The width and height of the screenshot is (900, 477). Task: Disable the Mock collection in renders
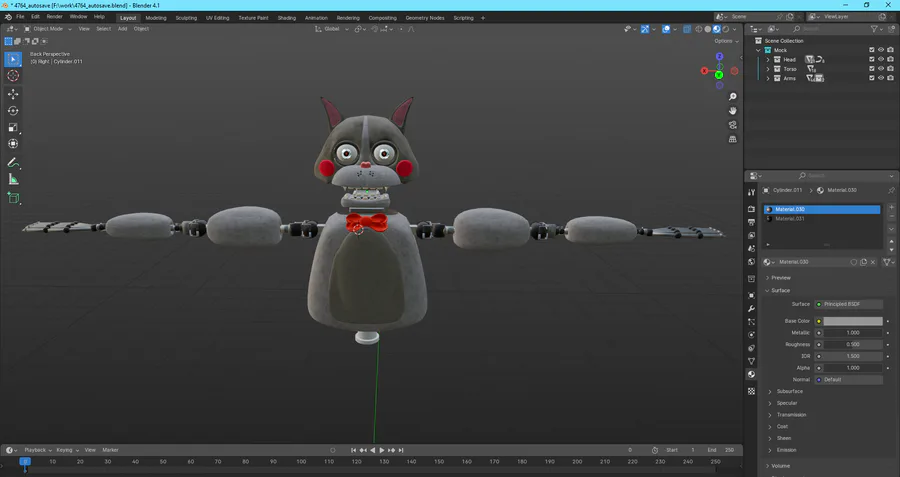tap(890, 51)
